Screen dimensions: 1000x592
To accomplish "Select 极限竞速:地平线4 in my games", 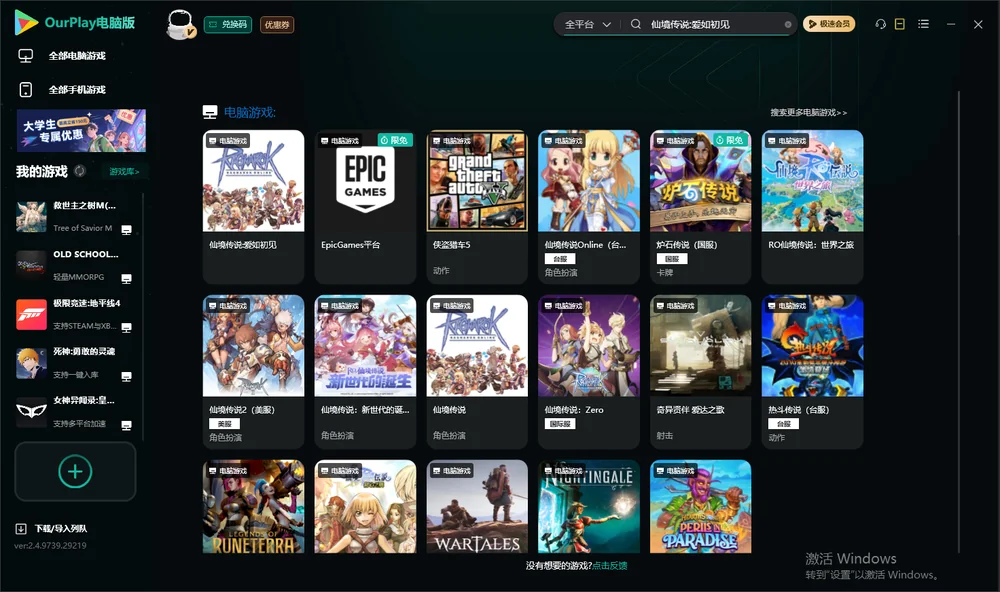I will pyautogui.click(x=77, y=314).
